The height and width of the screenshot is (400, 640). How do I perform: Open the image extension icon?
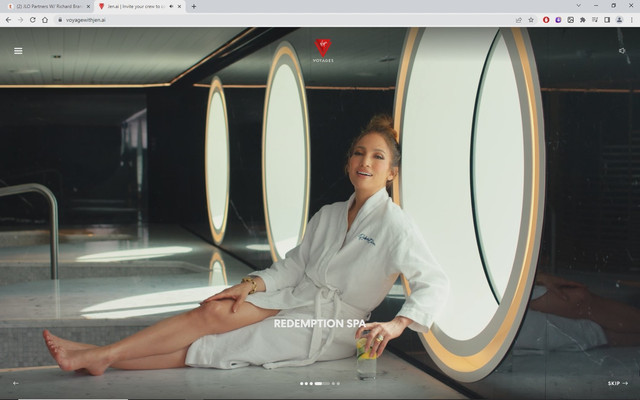click(570, 20)
